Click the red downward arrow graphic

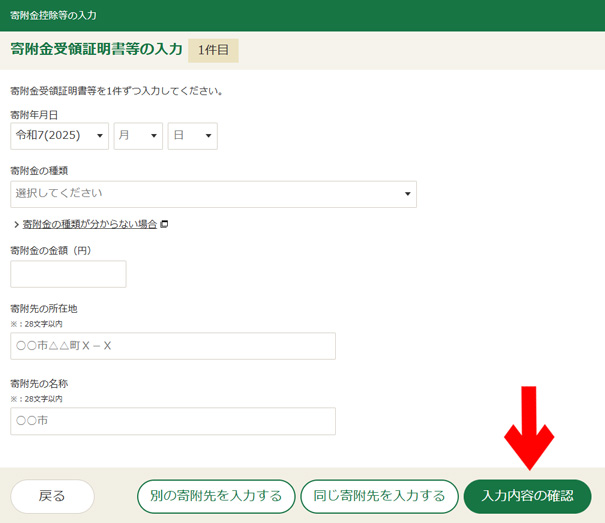point(529,427)
